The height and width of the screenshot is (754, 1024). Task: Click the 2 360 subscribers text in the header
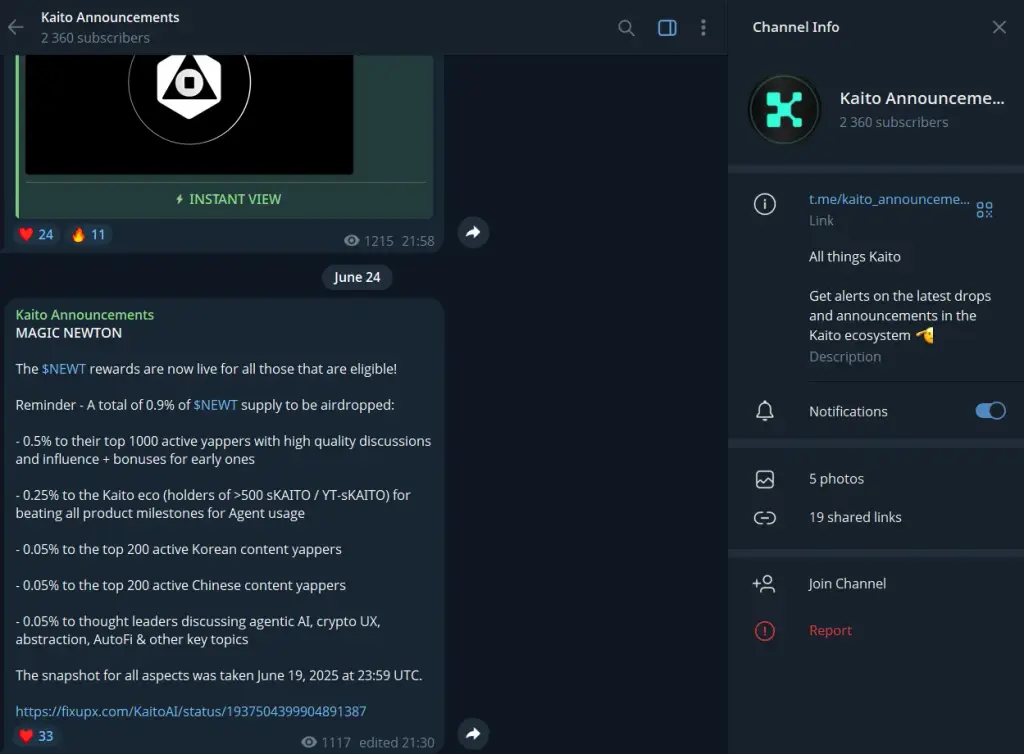pos(95,38)
